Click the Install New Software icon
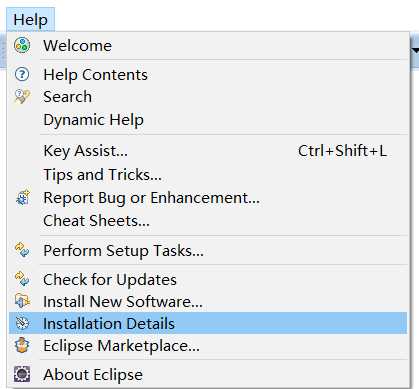Viewport: 419px width, 389px height. [22, 301]
